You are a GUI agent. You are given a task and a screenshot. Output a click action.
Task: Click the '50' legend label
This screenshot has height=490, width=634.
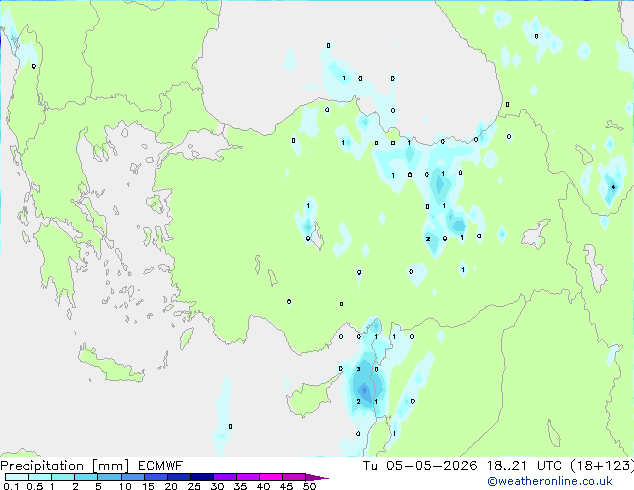(309, 486)
